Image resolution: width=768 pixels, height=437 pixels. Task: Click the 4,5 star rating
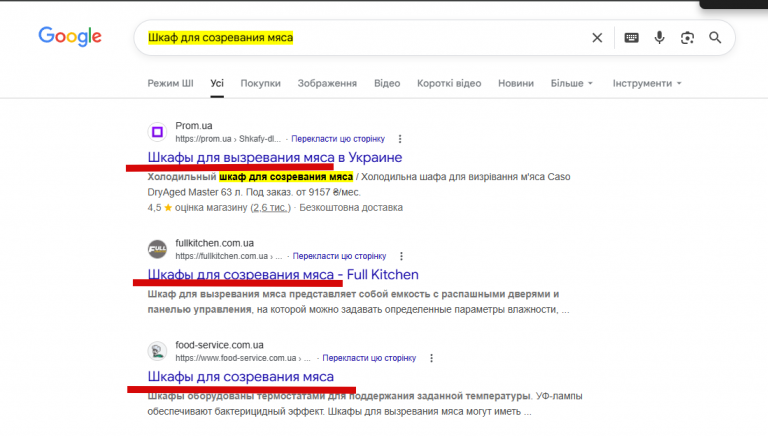click(160, 208)
